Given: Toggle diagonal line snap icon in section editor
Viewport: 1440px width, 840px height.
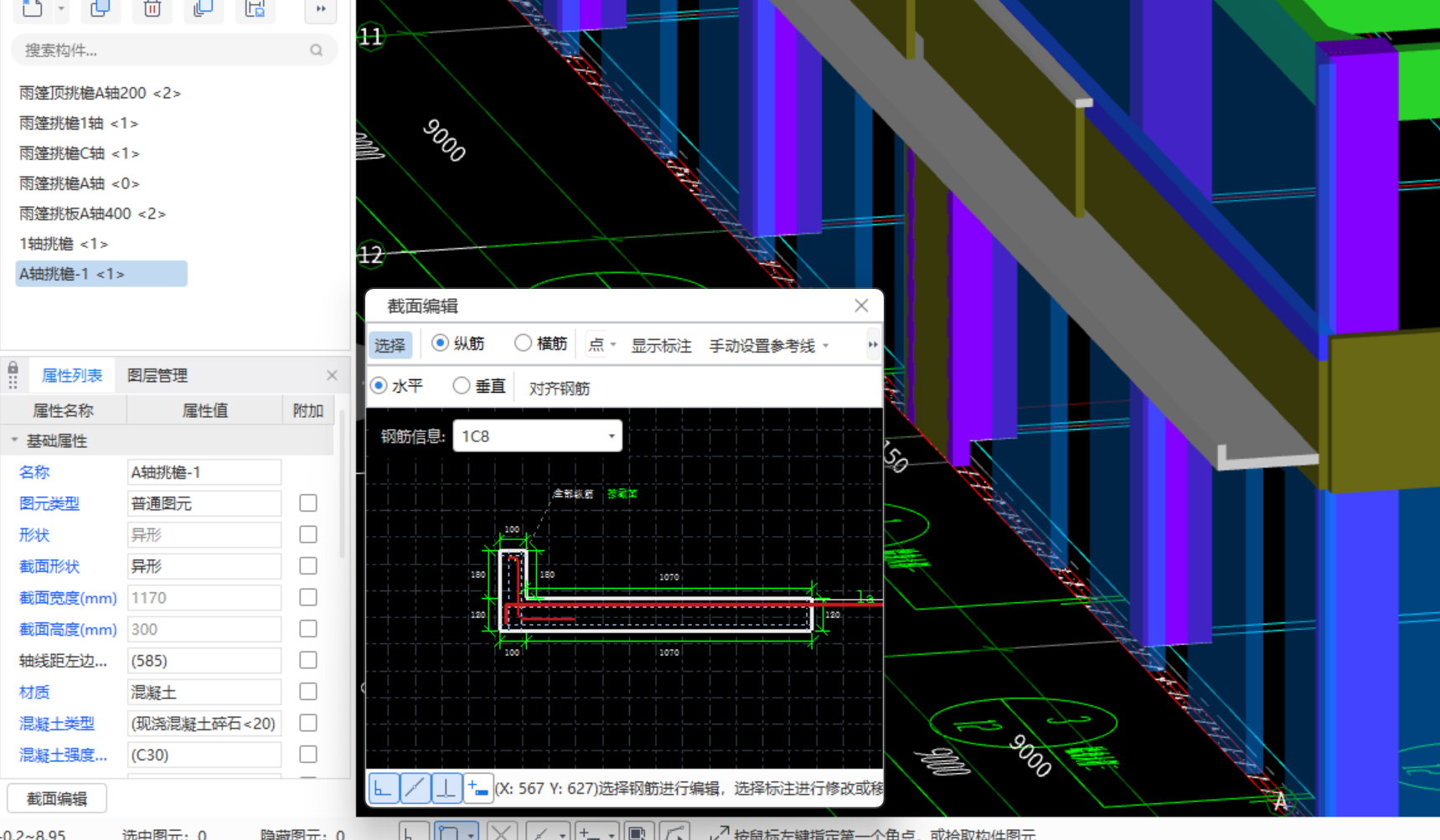Looking at the screenshot, I should (x=415, y=787).
